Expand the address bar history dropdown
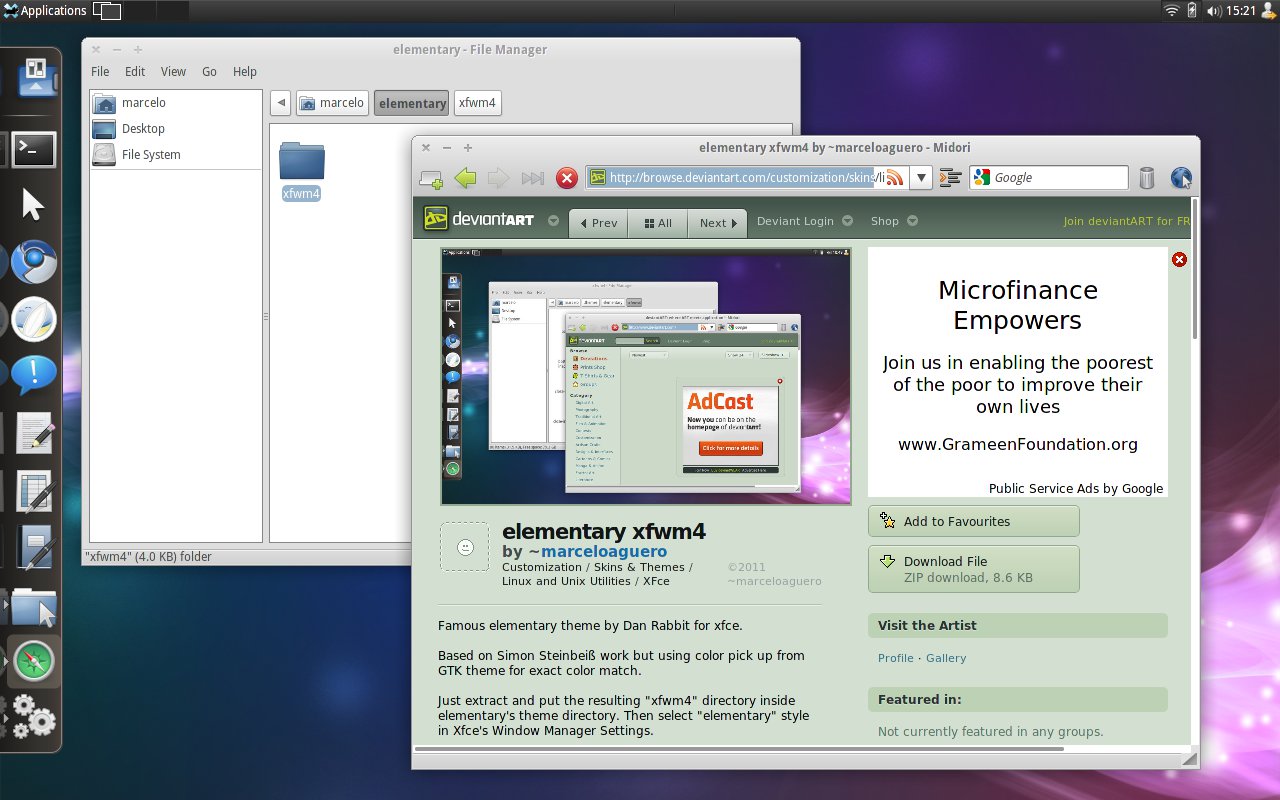The height and width of the screenshot is (800, 1280). click(x=922, y=178)
